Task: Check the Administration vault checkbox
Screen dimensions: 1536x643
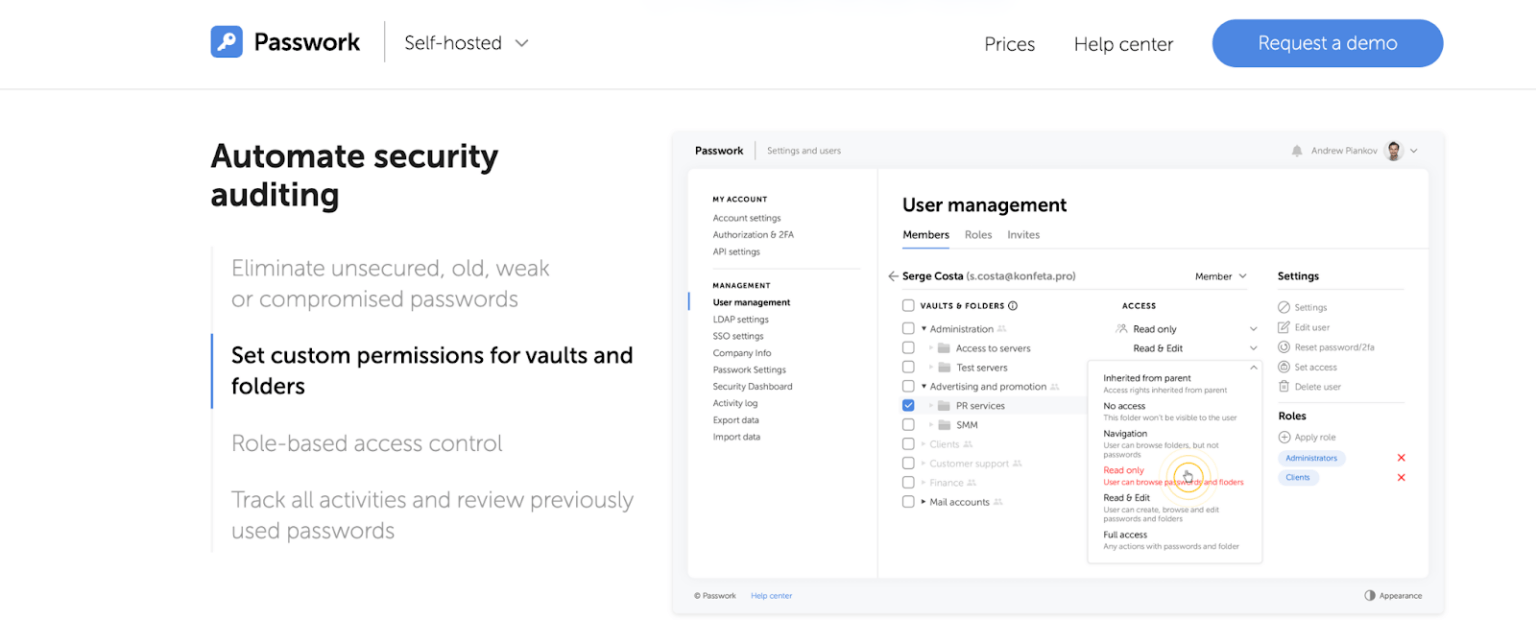Action: [908, 328]
